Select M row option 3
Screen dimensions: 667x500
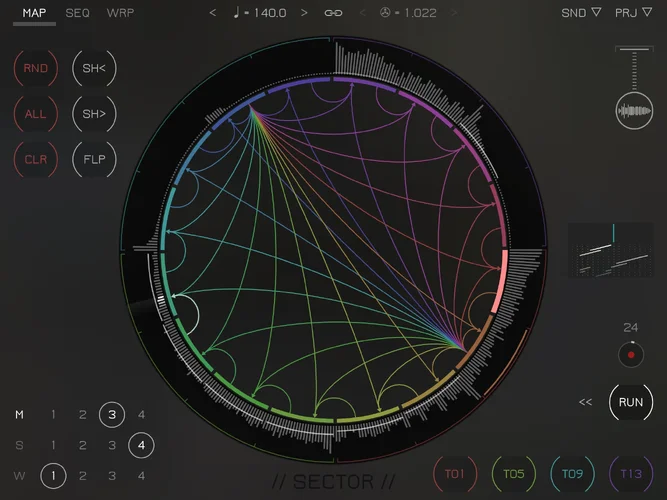112,414
